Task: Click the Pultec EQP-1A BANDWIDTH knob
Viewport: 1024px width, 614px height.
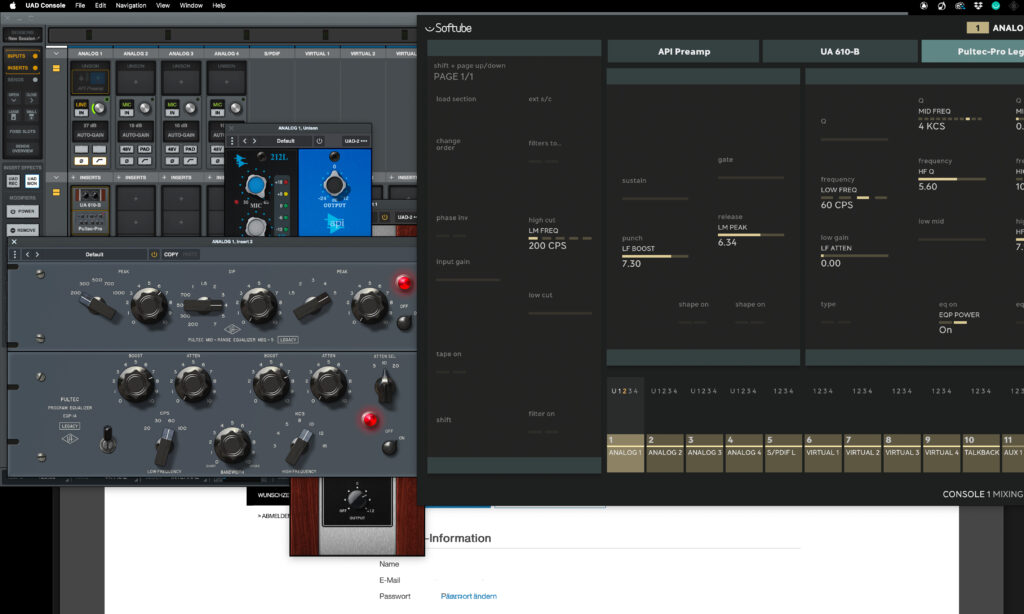Action: [x=232, y=444]
